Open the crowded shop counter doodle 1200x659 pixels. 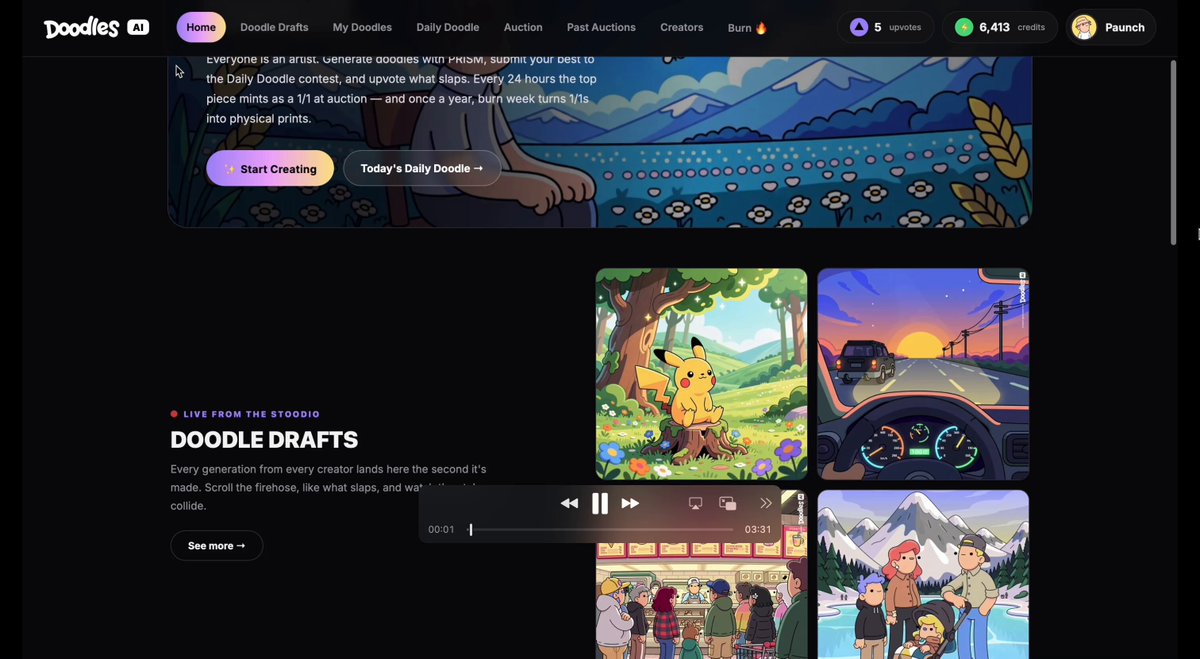[x=701, y=600]
